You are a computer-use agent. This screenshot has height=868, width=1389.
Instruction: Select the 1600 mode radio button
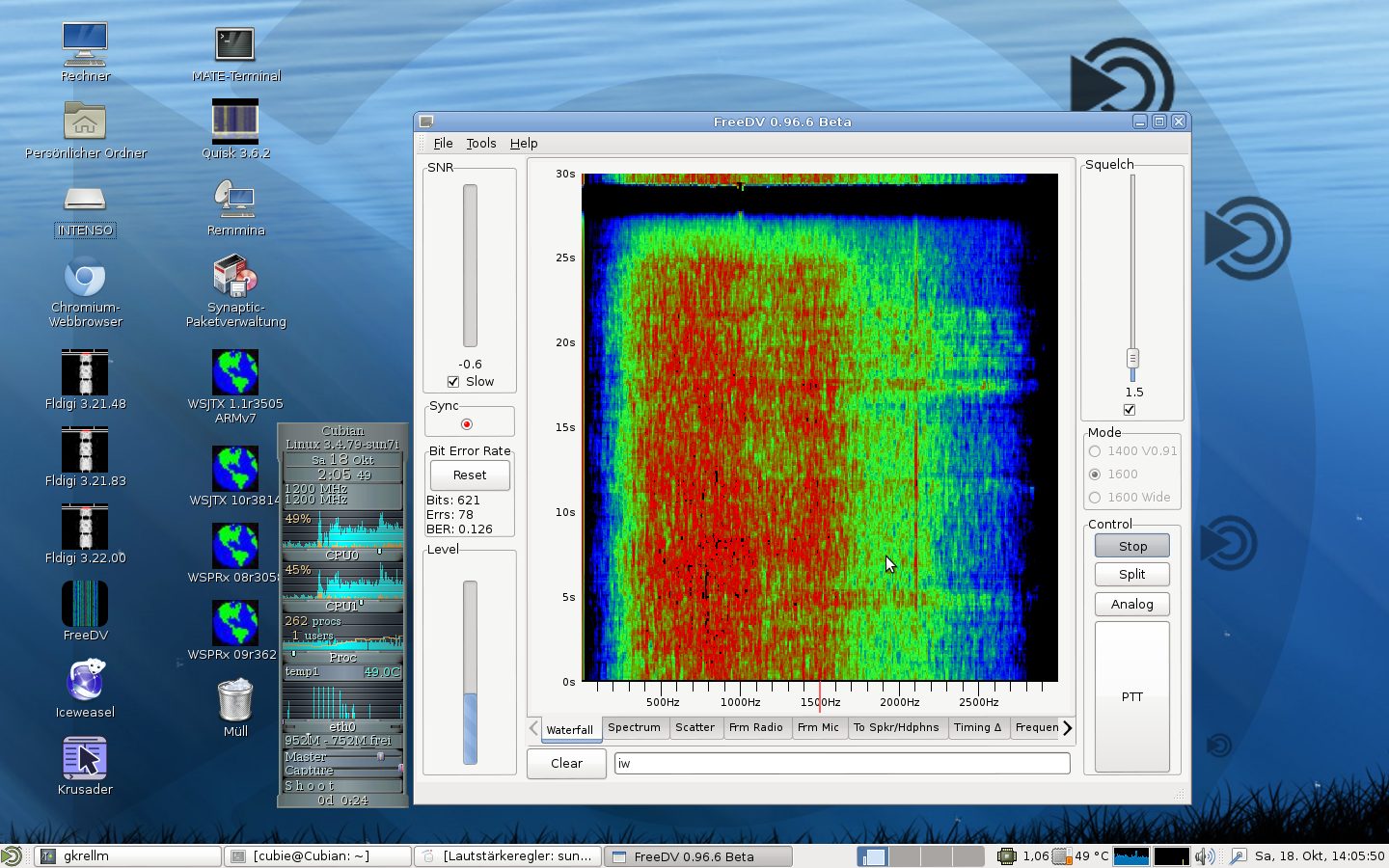point(1095,475)
